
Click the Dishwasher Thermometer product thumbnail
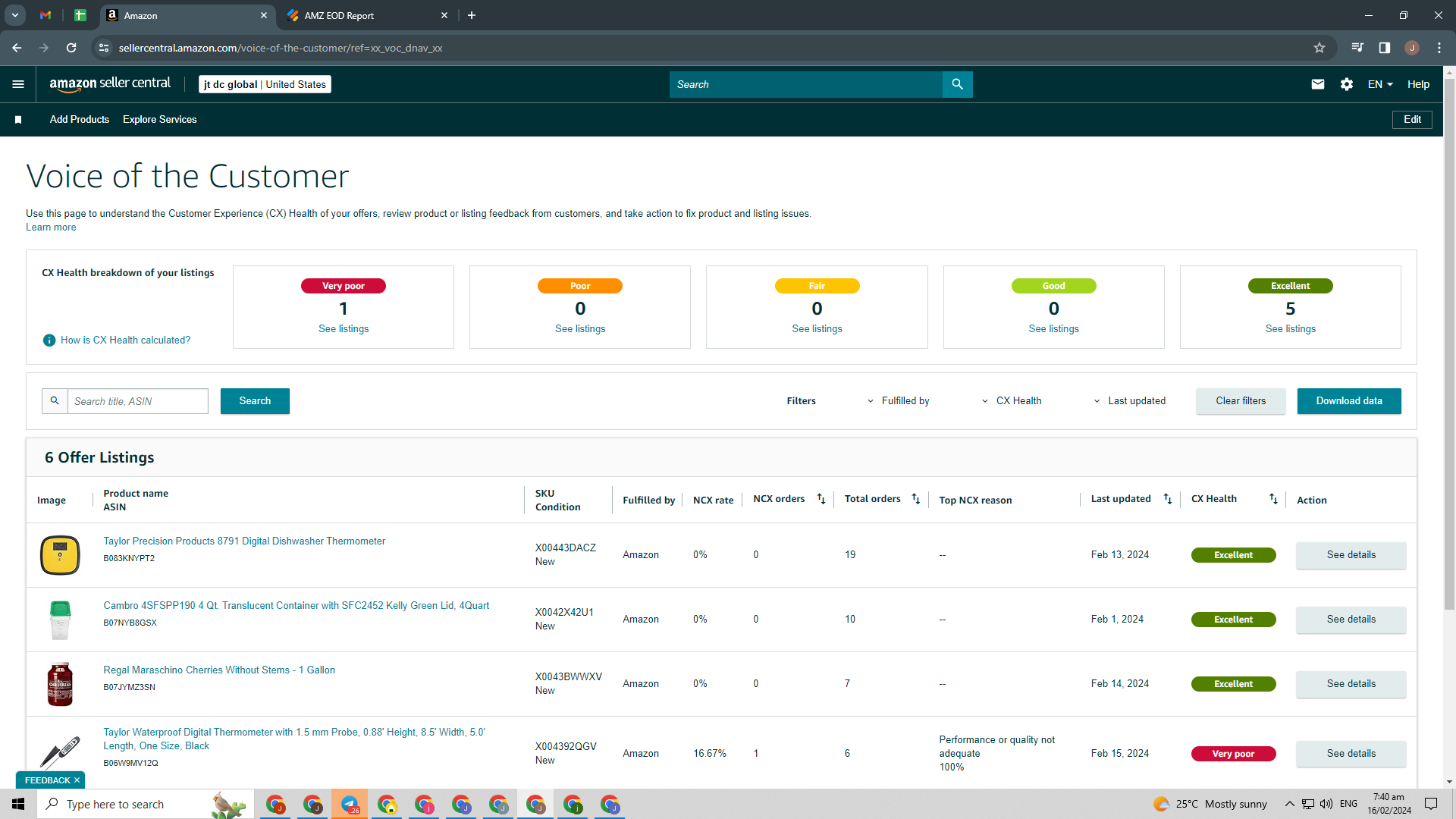coord(60,555)
